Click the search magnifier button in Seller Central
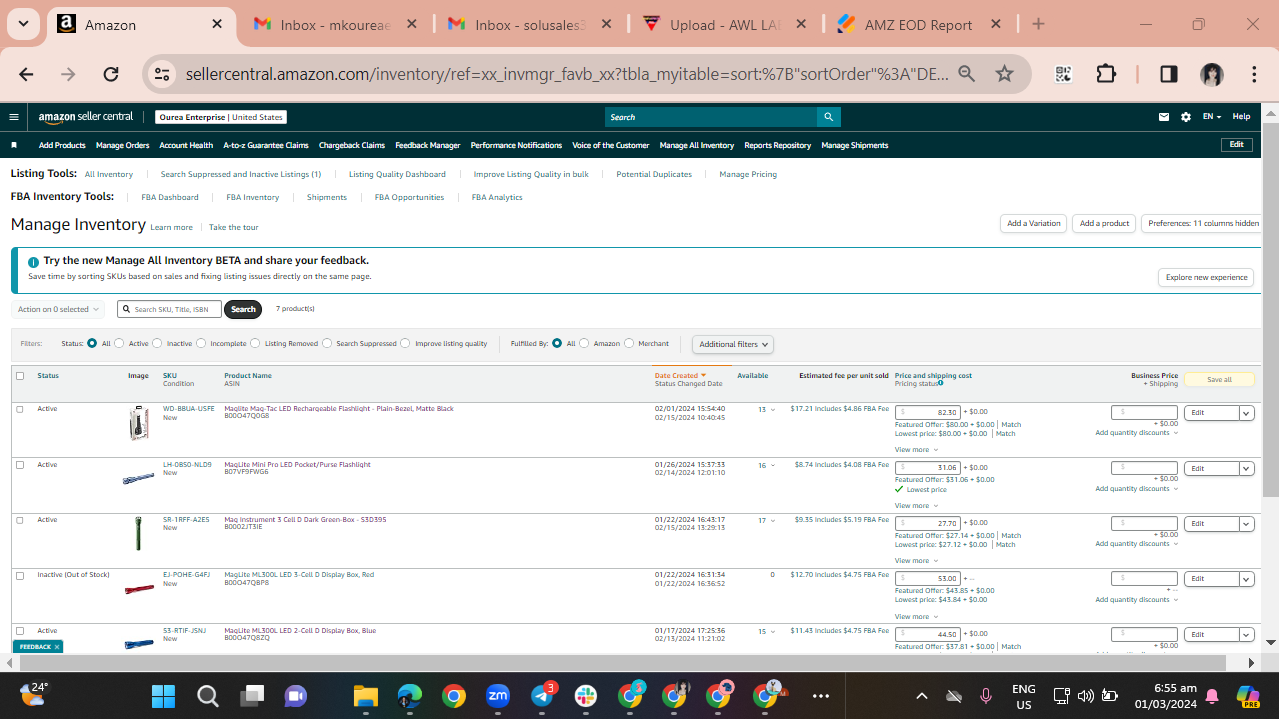1279x719 pixels. coord(828,117)
